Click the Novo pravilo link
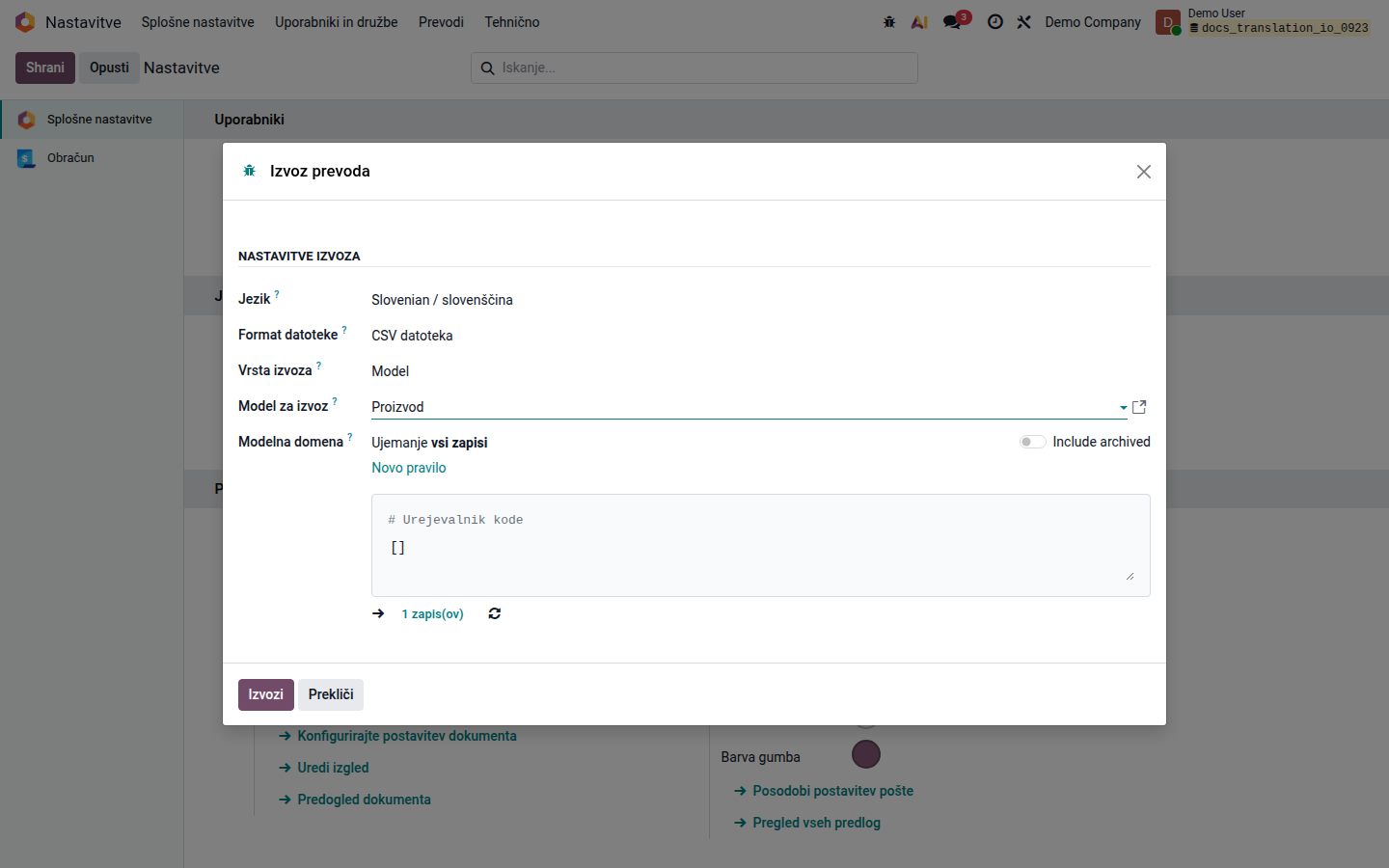The width and height of the screenshot is (1389, 868). coord(409,468)
